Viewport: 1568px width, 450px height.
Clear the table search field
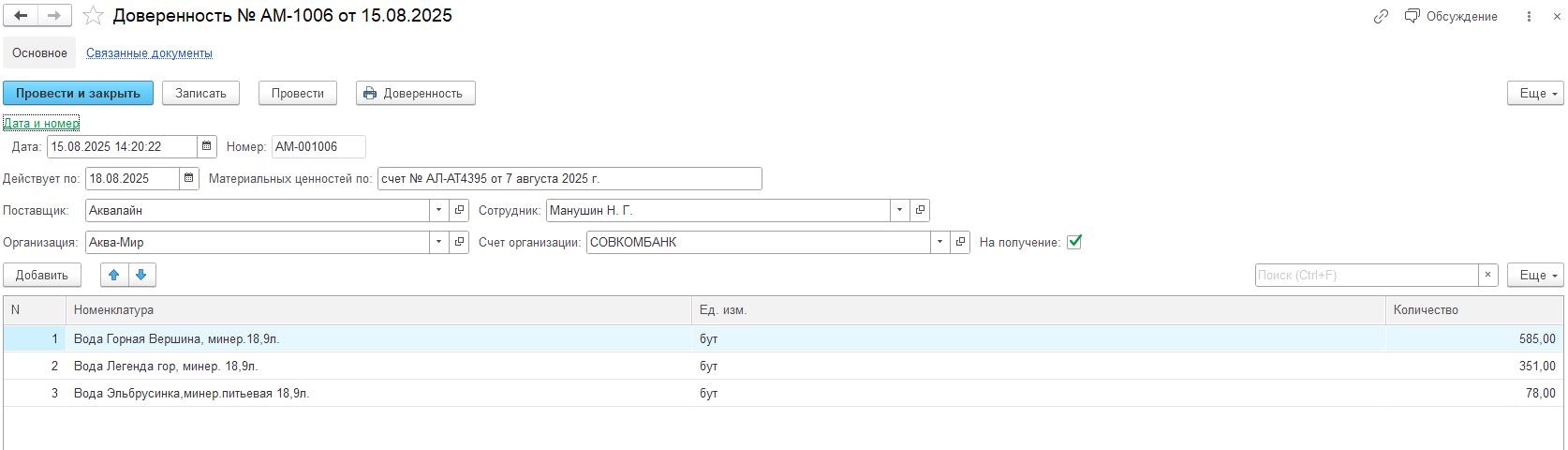[x=1487, y=275]
